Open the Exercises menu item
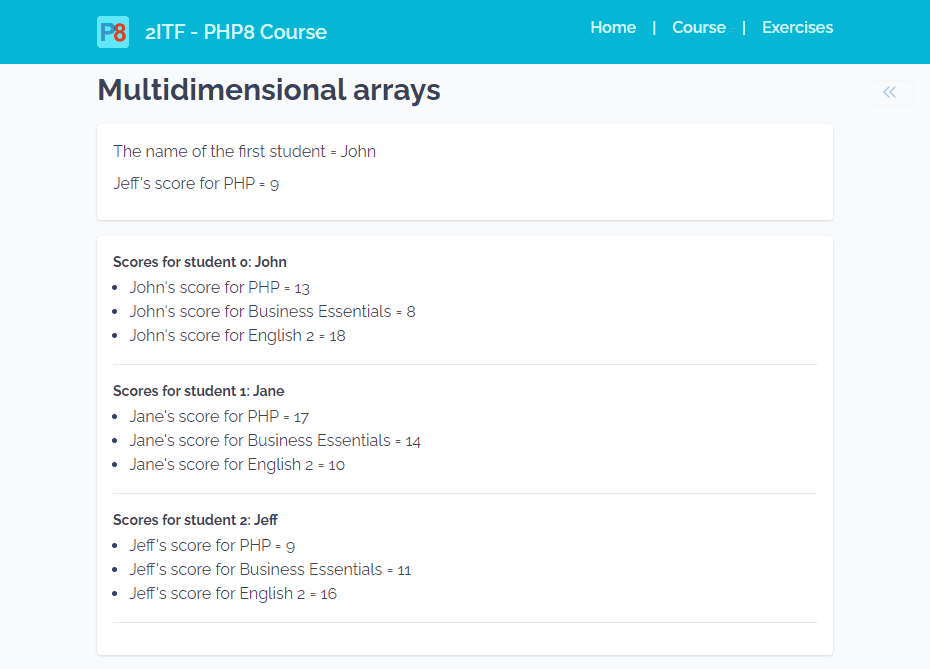930x669 pixels. pyautogui.click(x=797, y=27)
